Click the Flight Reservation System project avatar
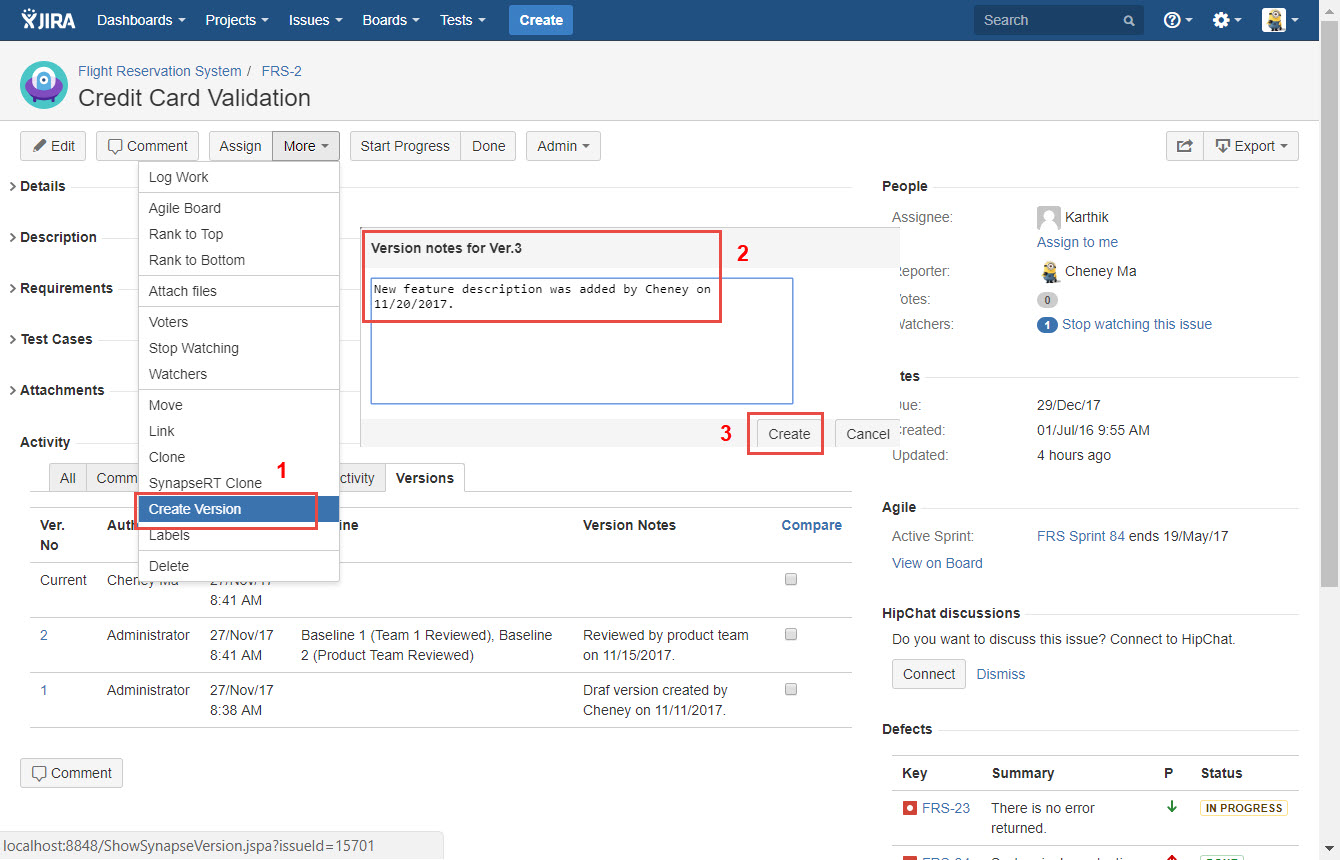The height and width of the screenshot is (860, 1340). 44,85
